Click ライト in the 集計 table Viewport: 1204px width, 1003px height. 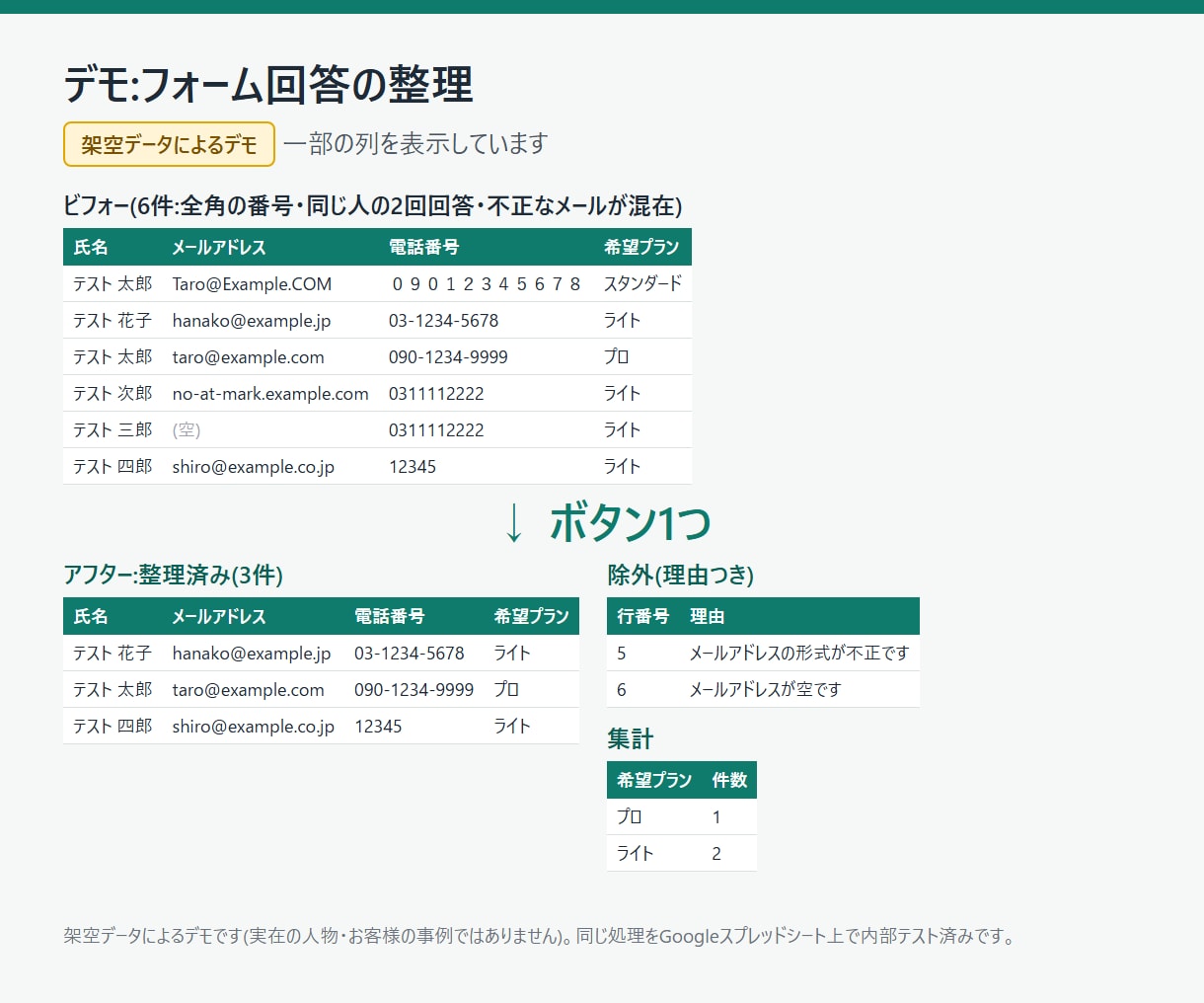point(636,853)
